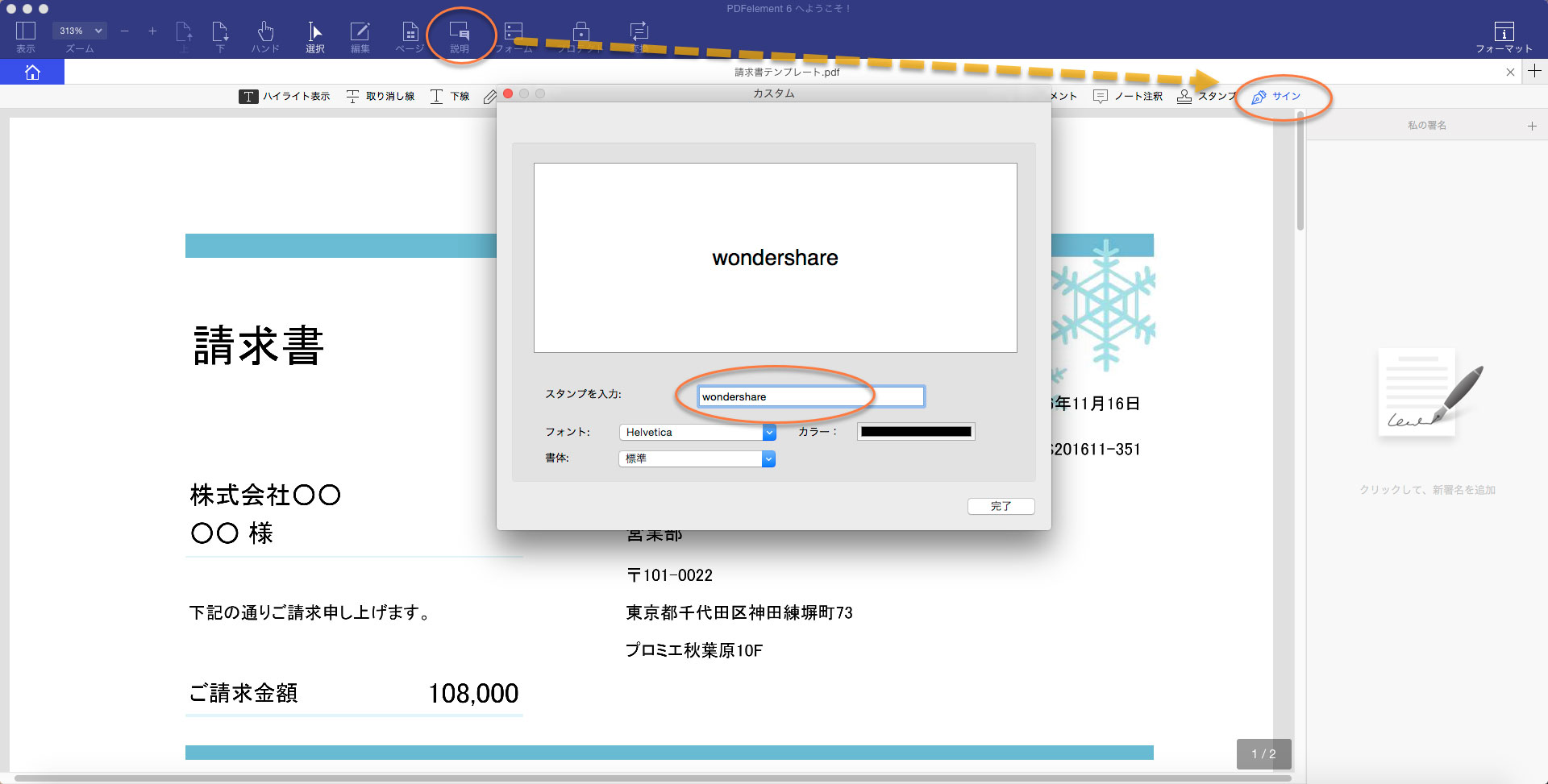
Task: Click the 〇〇 様 recipient text
Action: [232, 533]
